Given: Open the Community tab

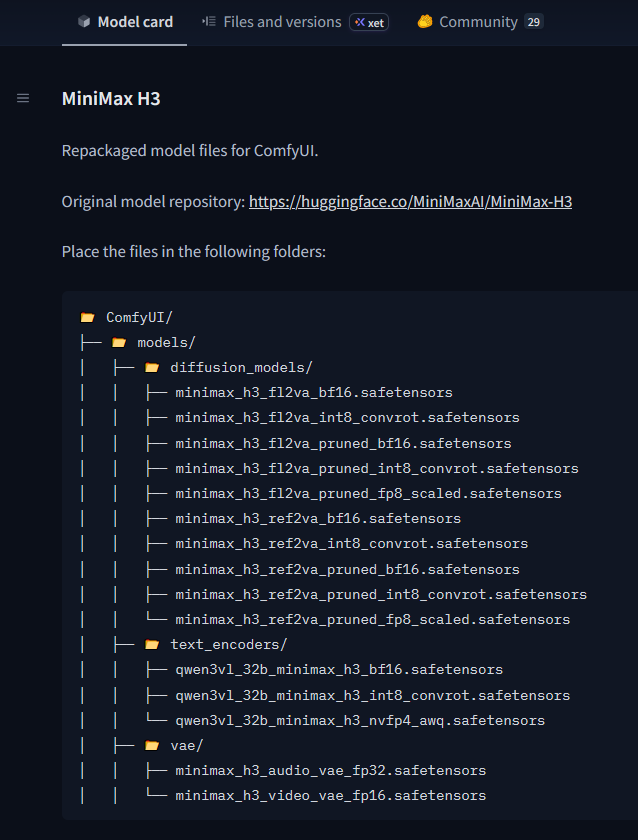Looking at the screenshot, I should 481,22.
